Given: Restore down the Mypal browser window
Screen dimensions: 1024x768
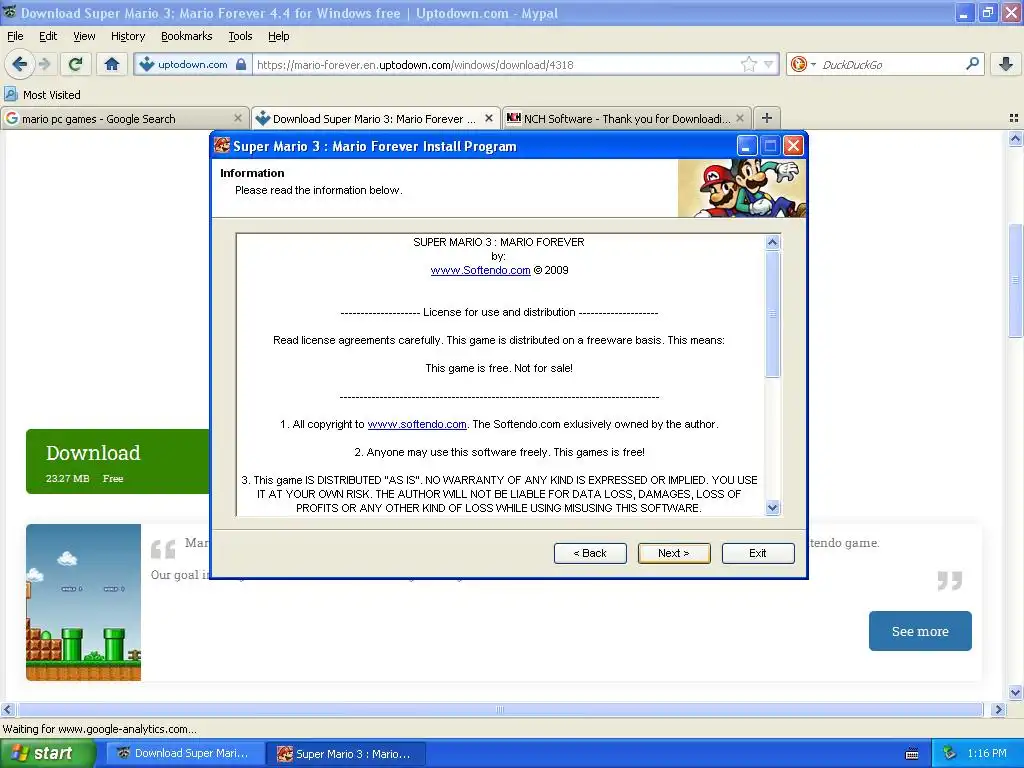Looking at the screenshot, I should (988, 13).
